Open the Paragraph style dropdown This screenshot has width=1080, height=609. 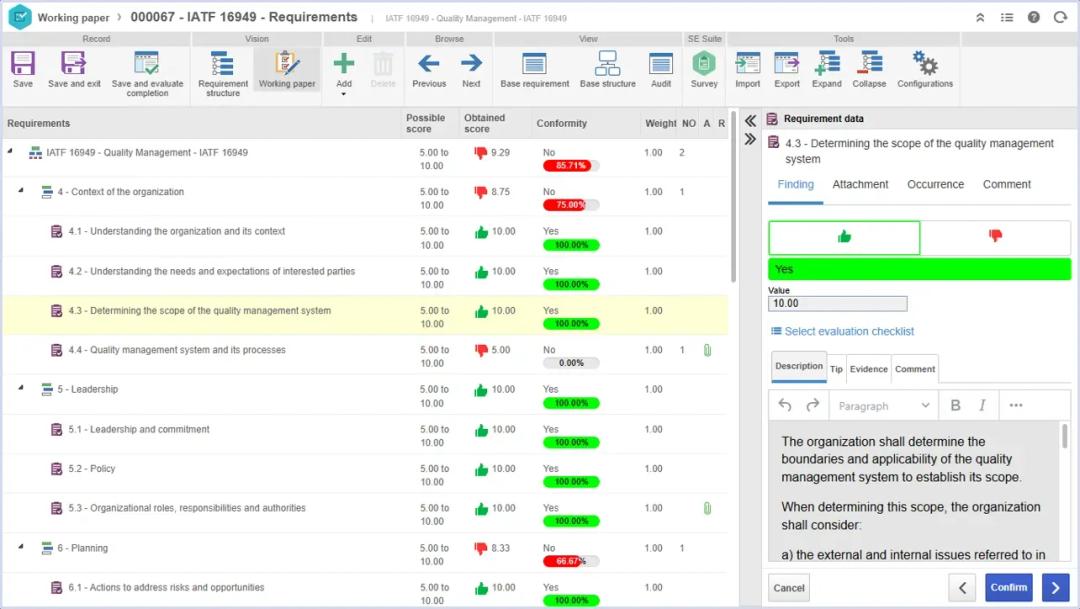click(x=884, y=405)
